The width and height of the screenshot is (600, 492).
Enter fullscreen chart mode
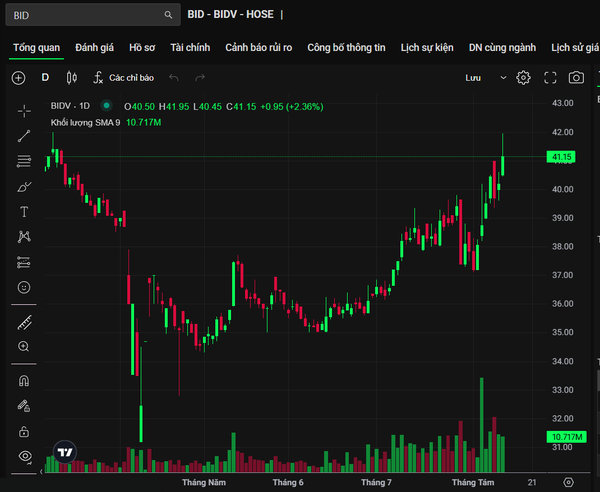550,78
